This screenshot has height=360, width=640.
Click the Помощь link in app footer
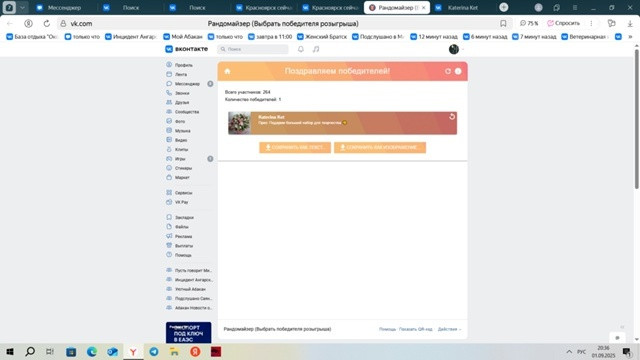[x=387, y=329]
